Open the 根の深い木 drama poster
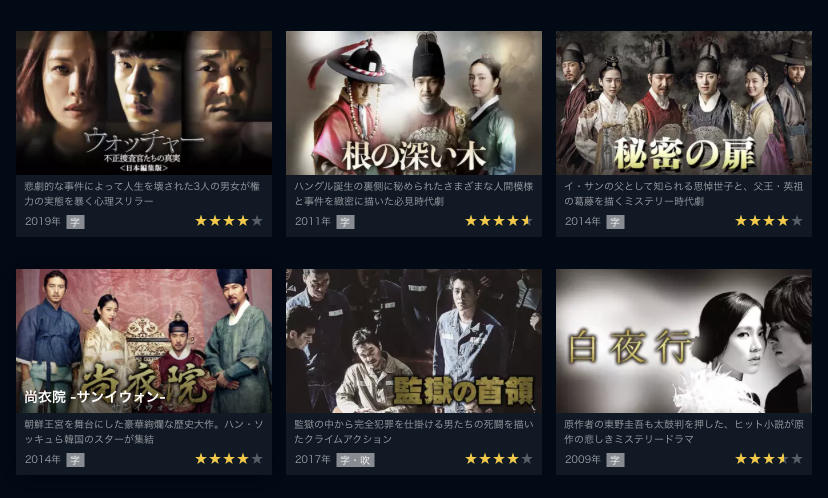Screen dimensions: 828x498 click(413, 103)
